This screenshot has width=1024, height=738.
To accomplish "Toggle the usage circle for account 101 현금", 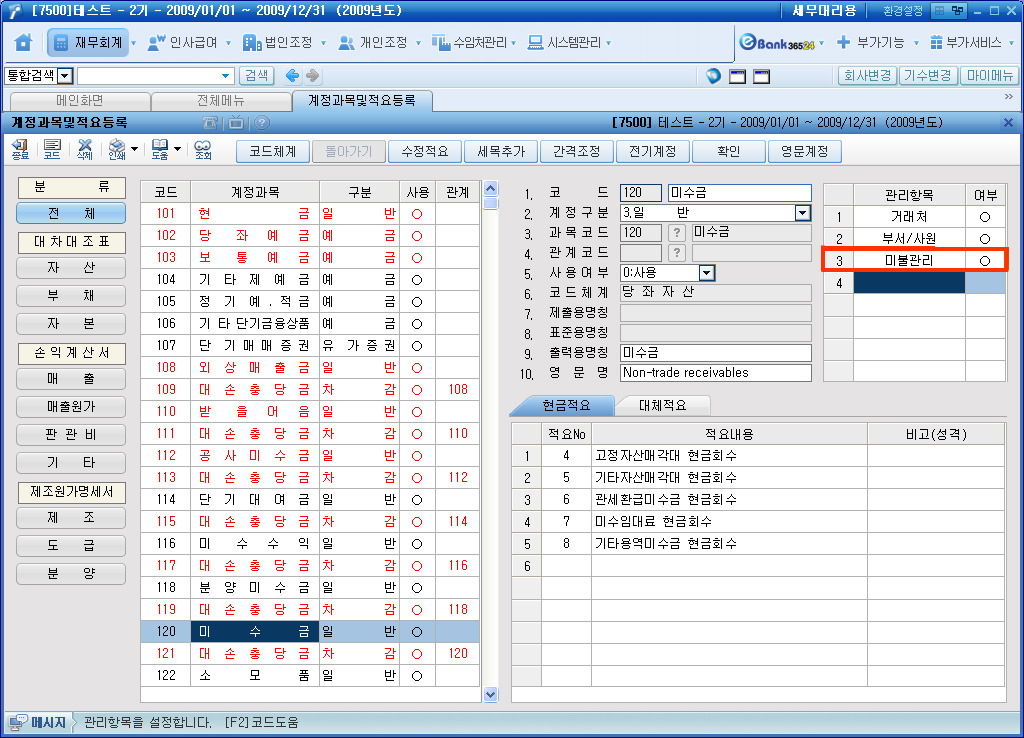I will tap(417, 214).
